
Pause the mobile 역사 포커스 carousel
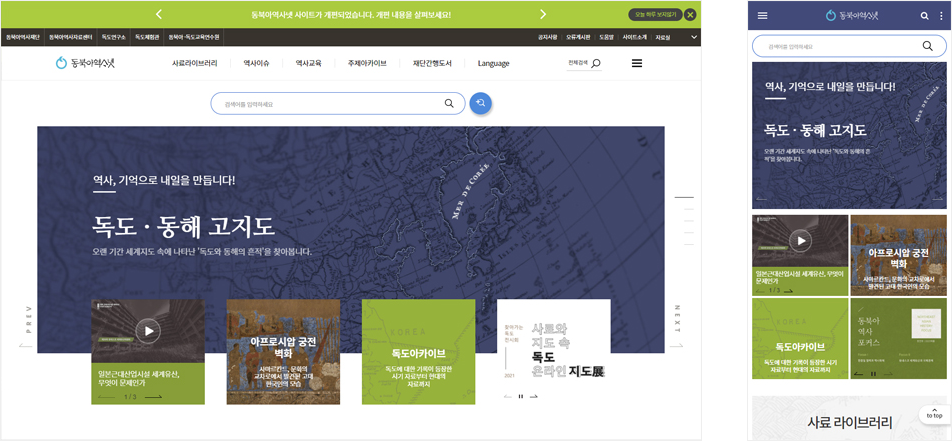pos(873,374)
